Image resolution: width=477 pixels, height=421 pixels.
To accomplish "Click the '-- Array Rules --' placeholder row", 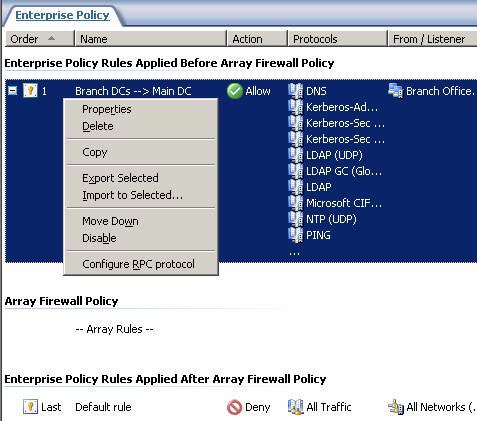I will click(x=114, y=329).
